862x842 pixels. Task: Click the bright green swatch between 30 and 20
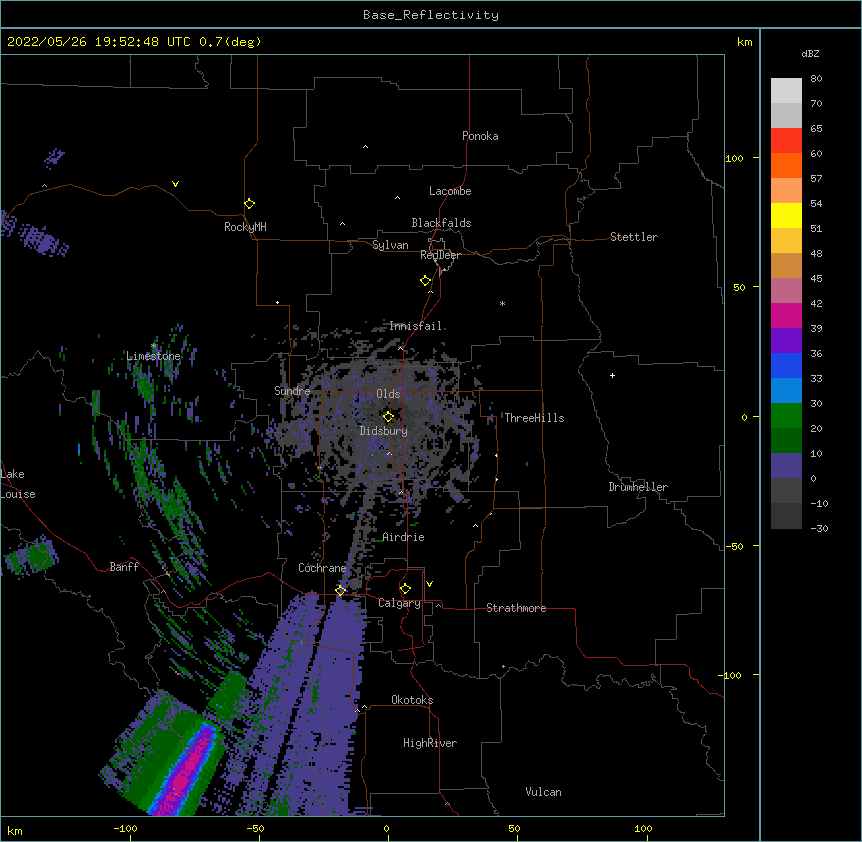(x=786, y=416)
